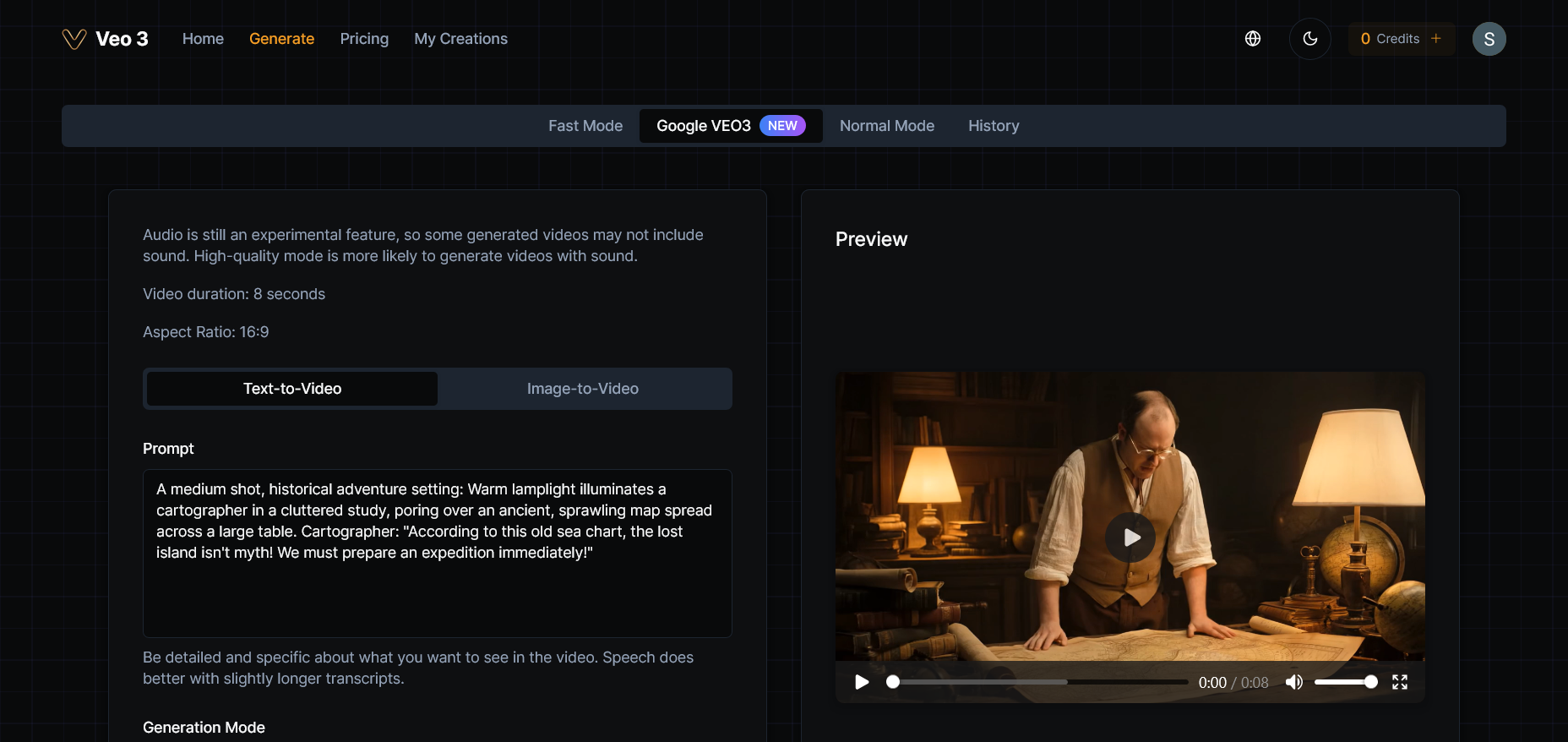Add credits with the plus icon
This screenshot has height=742, width=1568.
click(x=1436, y=38)
